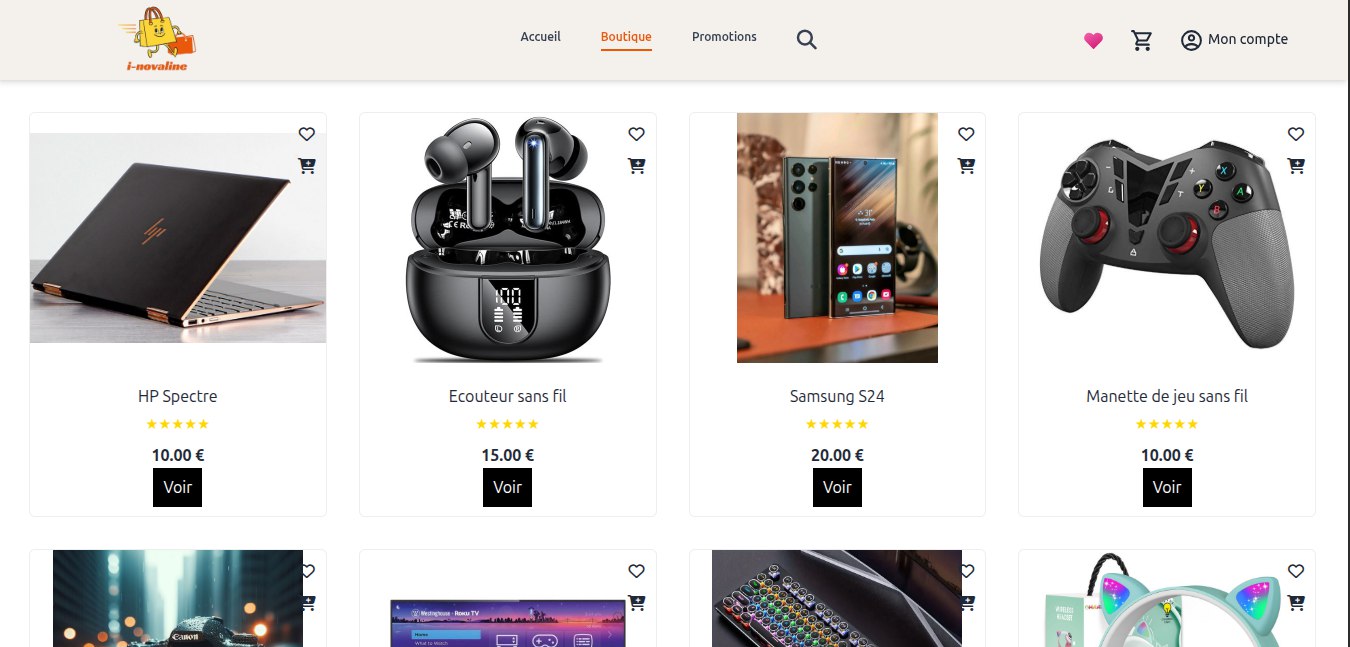Favorite the Manette de jeu sans fil

(x=1296, y=134)
